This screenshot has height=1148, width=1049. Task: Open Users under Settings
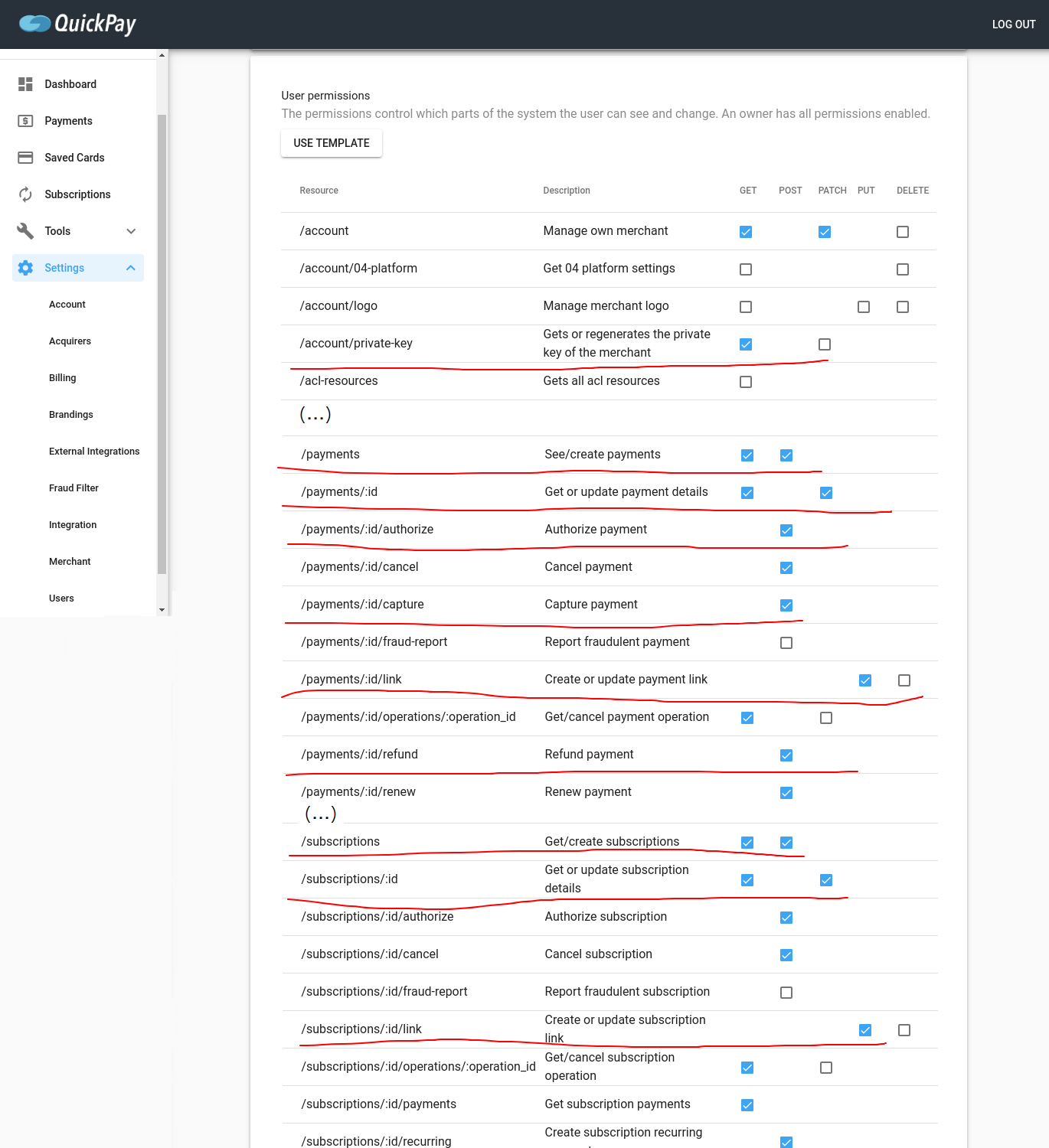61,598
